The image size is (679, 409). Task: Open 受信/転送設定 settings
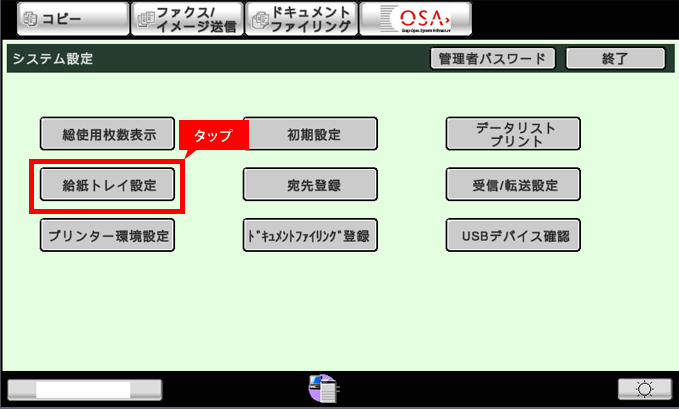[x=513, y=186]
